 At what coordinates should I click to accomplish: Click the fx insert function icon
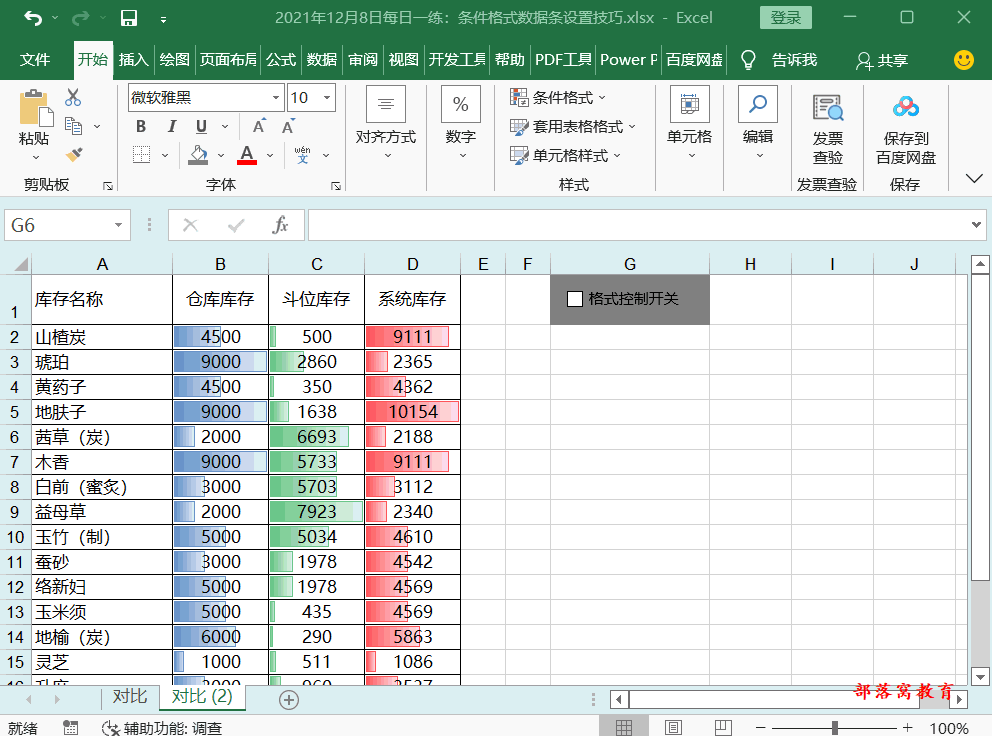click(x=280, y=225)
